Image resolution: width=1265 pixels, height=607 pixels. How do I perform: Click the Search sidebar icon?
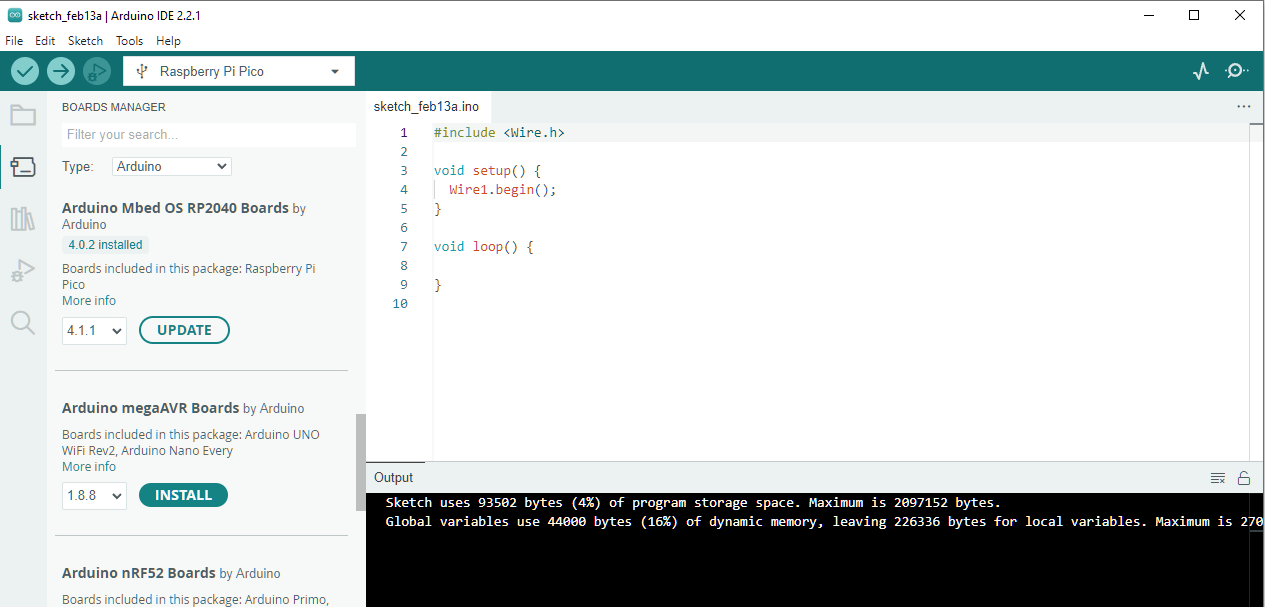pos(22,322)
